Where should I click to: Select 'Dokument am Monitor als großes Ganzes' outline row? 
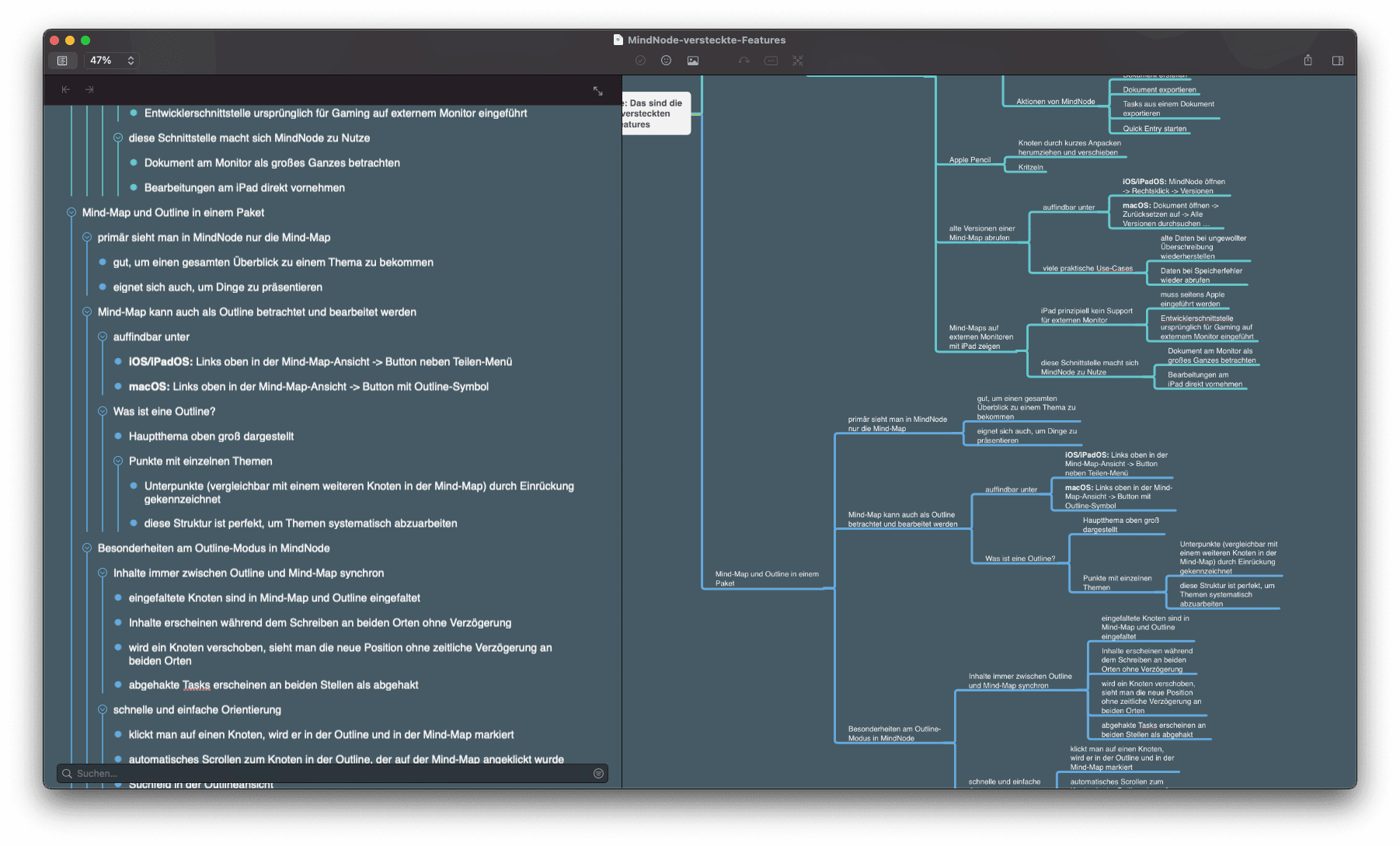272,162
